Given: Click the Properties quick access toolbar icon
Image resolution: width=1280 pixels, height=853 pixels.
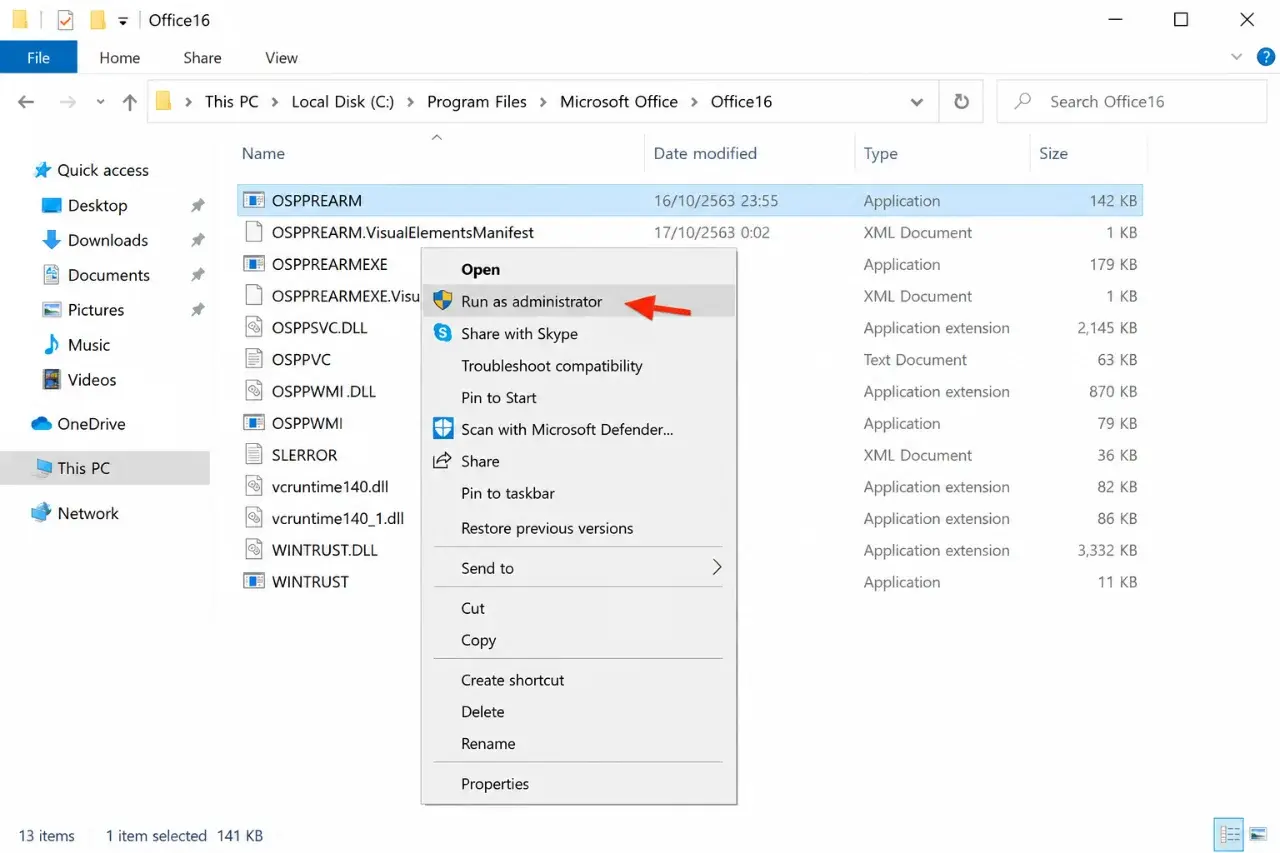Looking at the screenshot, I should (65, 20).
